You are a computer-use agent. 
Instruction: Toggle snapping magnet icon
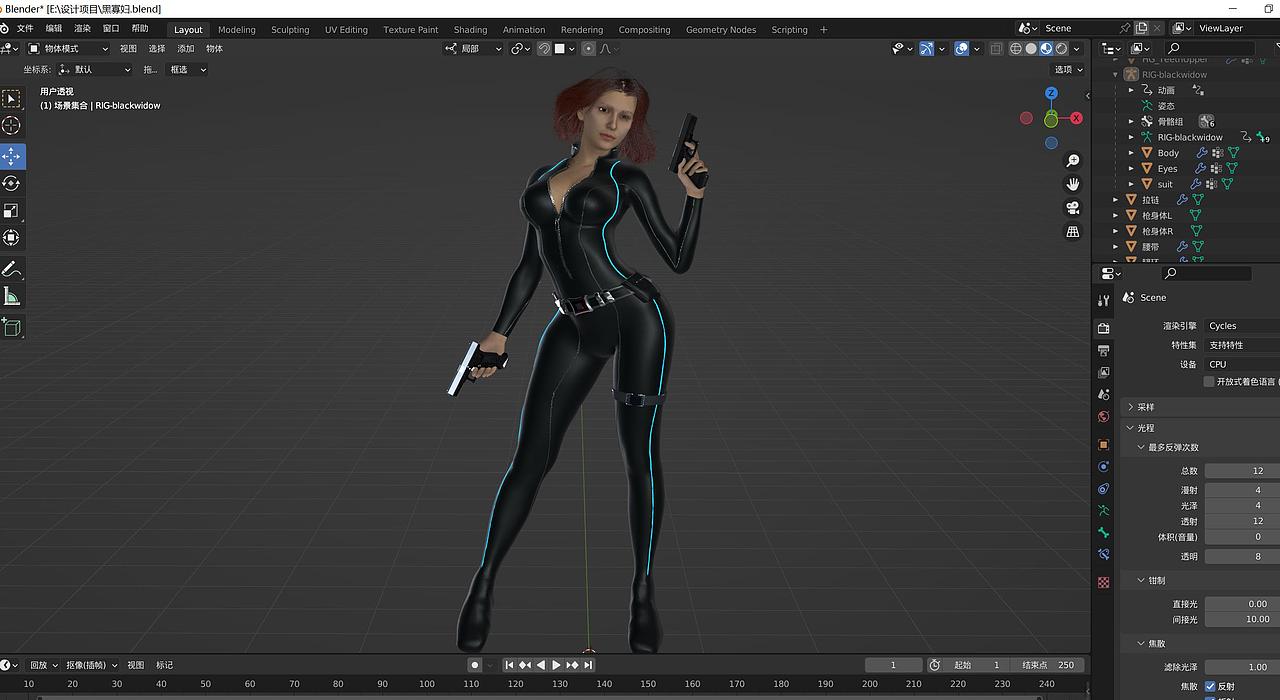click(x=543, y=48)
